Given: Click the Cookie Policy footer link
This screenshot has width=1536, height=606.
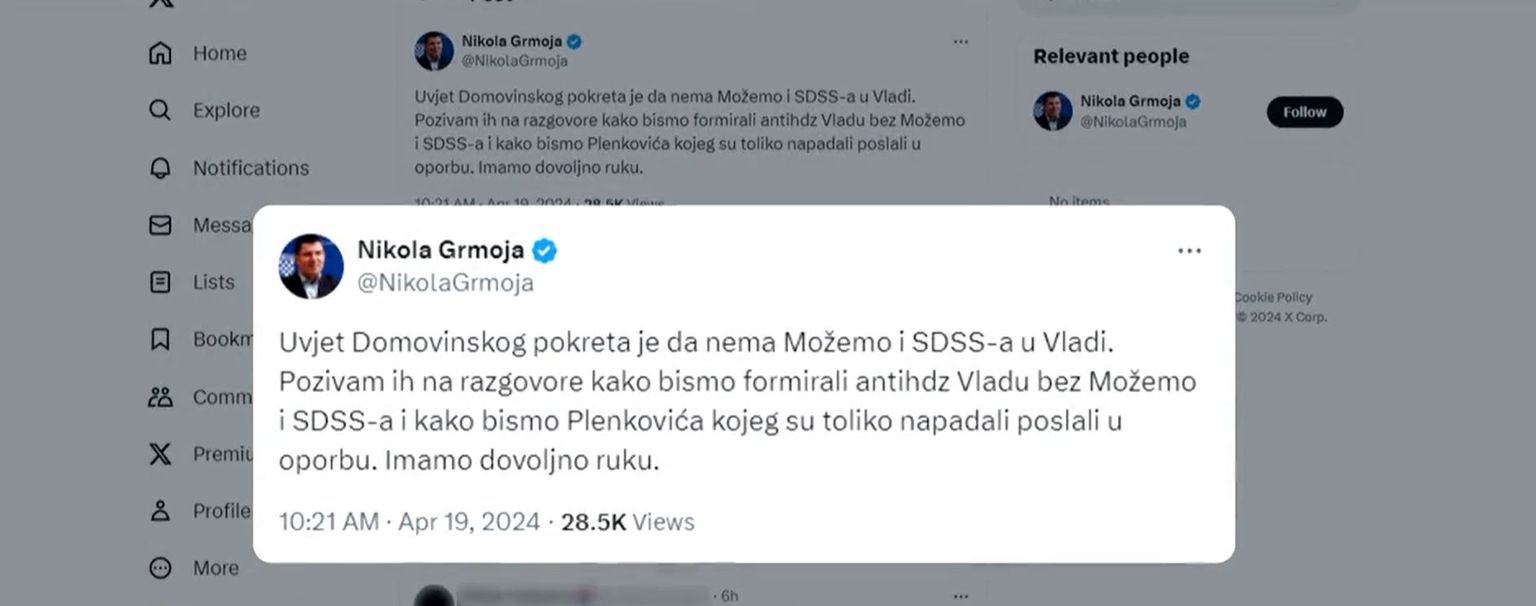Looking at the screenshot, I should tap(1272, 297).
